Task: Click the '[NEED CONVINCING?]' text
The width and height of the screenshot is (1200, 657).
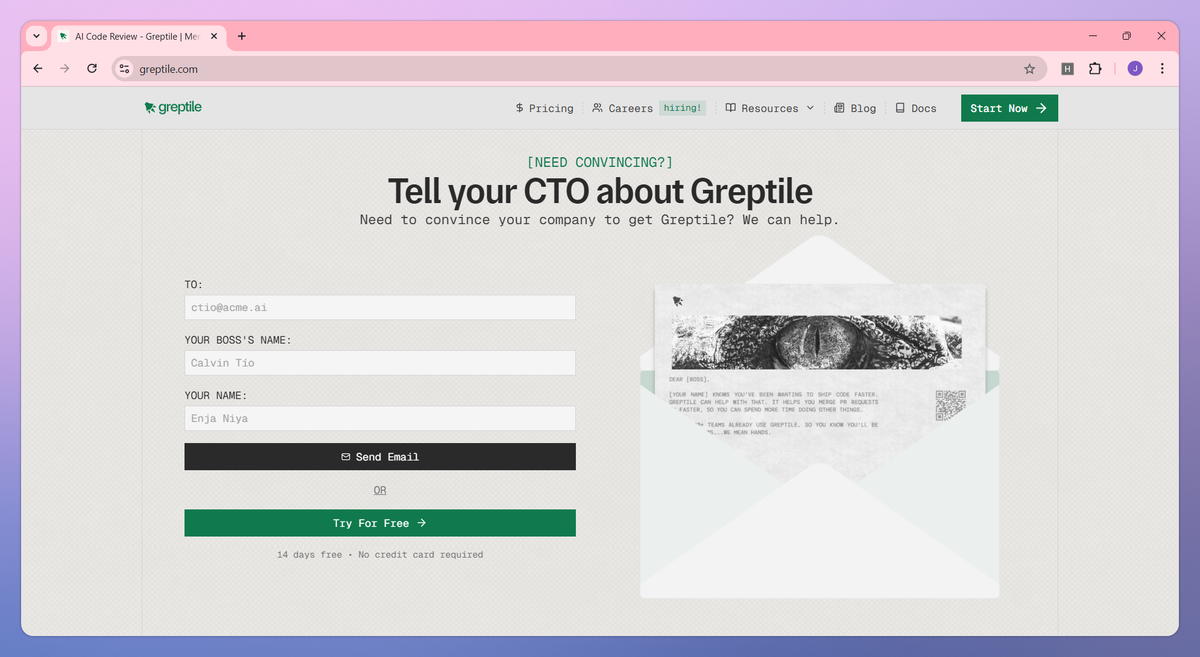Action: [600, 162]
